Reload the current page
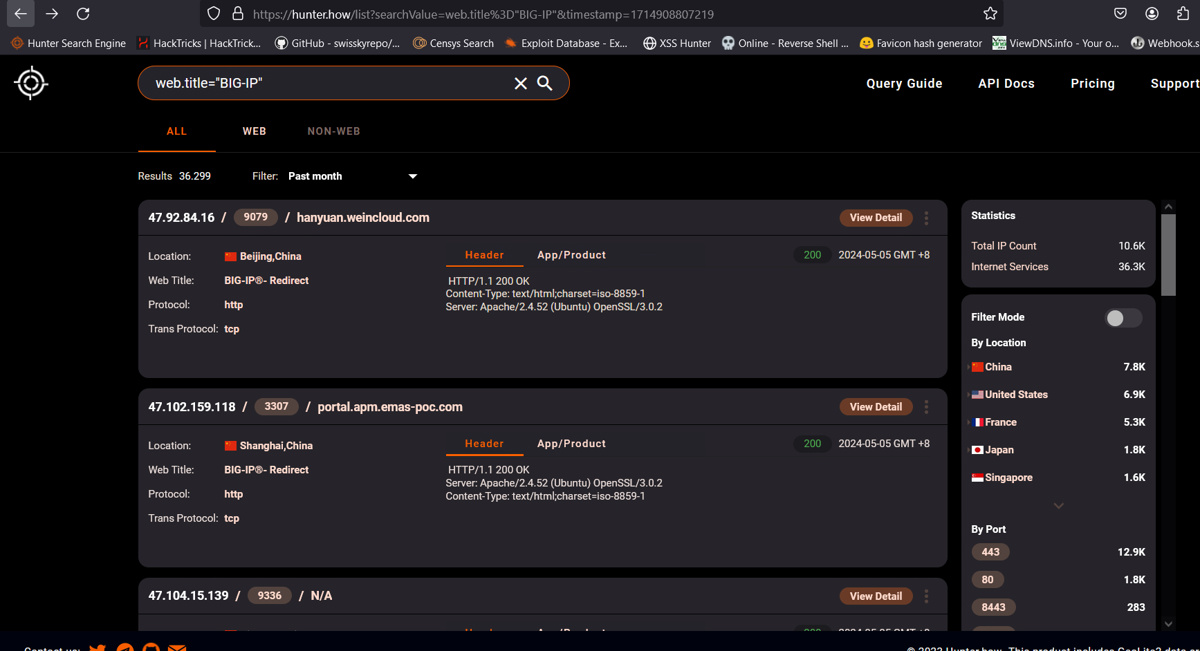 83,14
